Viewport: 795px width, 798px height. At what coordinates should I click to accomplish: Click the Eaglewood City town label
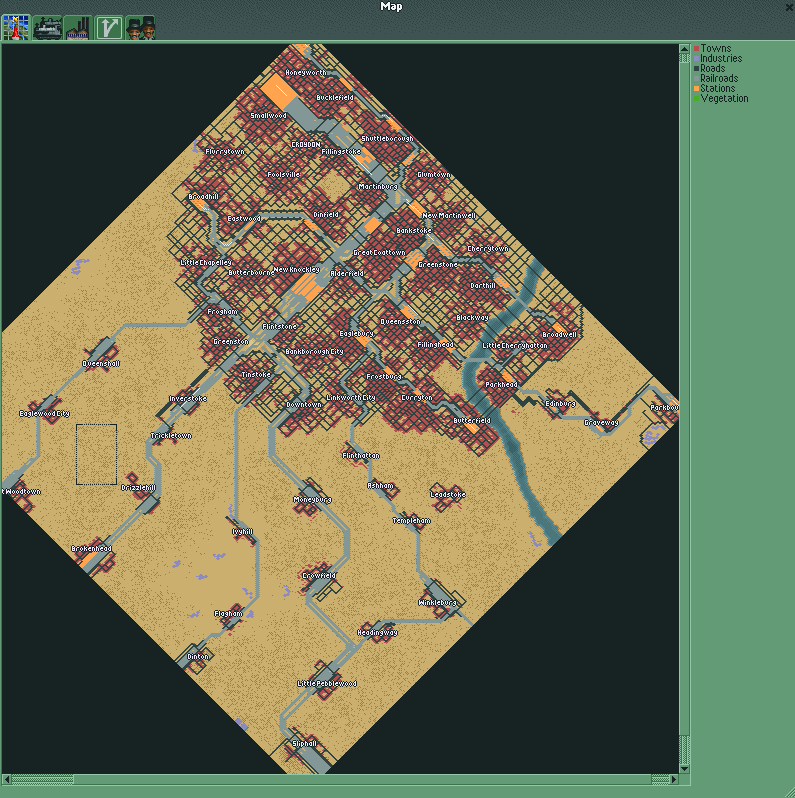click(x=44, y=414)
